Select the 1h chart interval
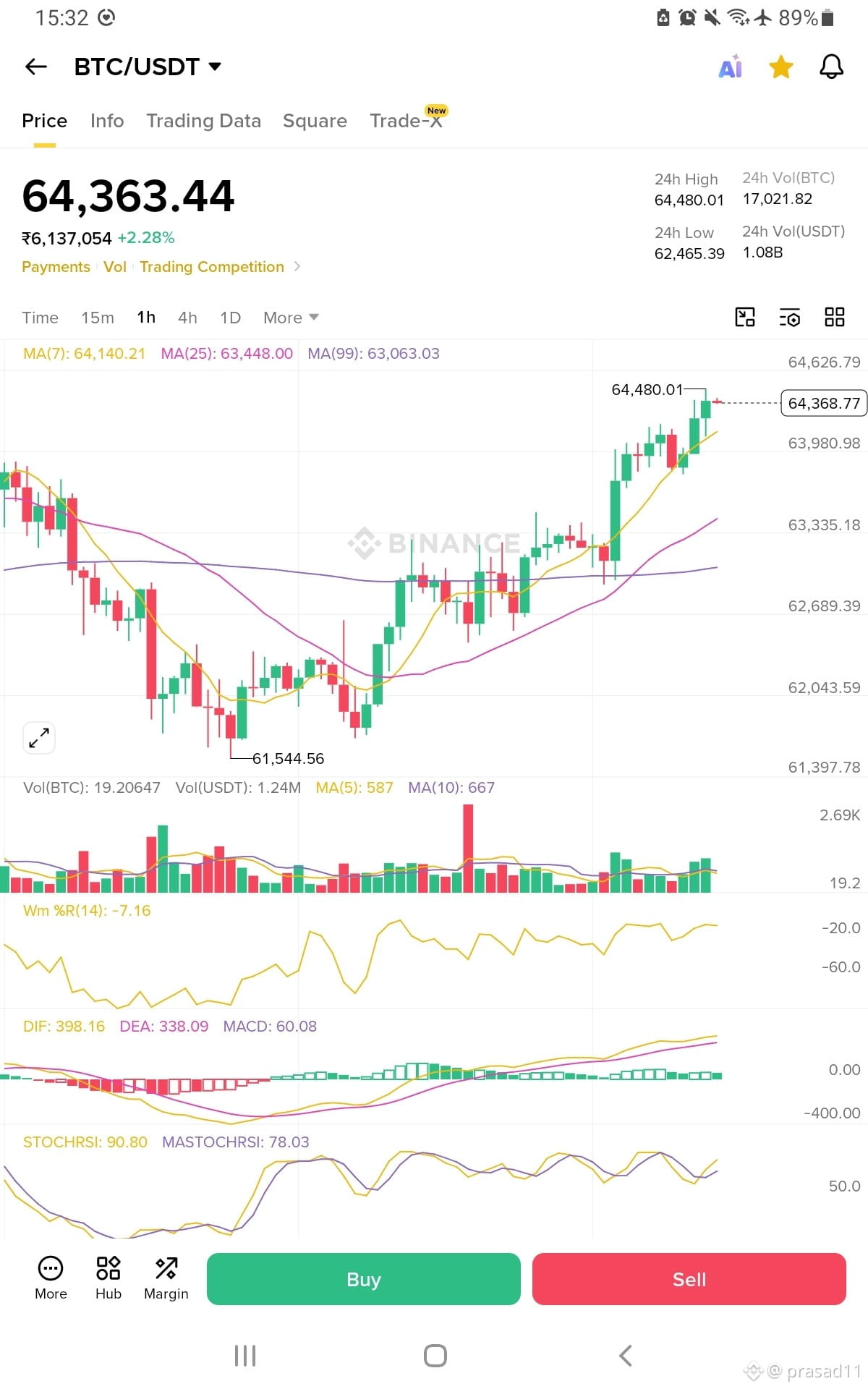Viewport: 868px width, 1389px height. point(146,318)
